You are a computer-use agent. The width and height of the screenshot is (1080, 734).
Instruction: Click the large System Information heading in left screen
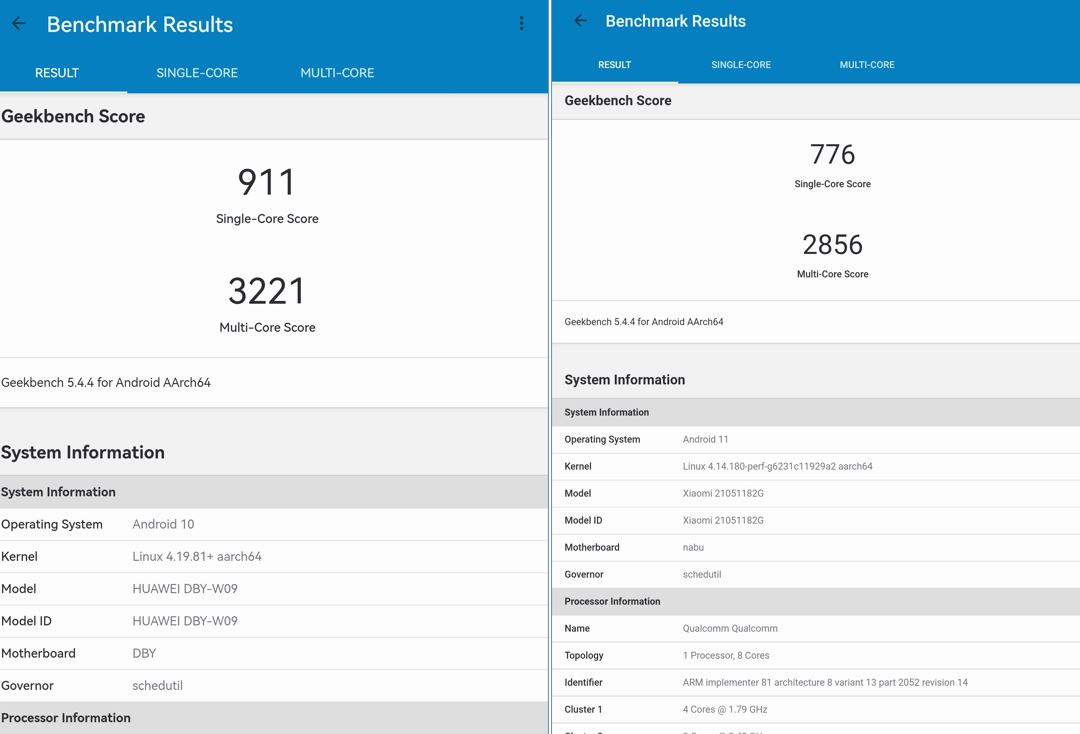[83, 452]
